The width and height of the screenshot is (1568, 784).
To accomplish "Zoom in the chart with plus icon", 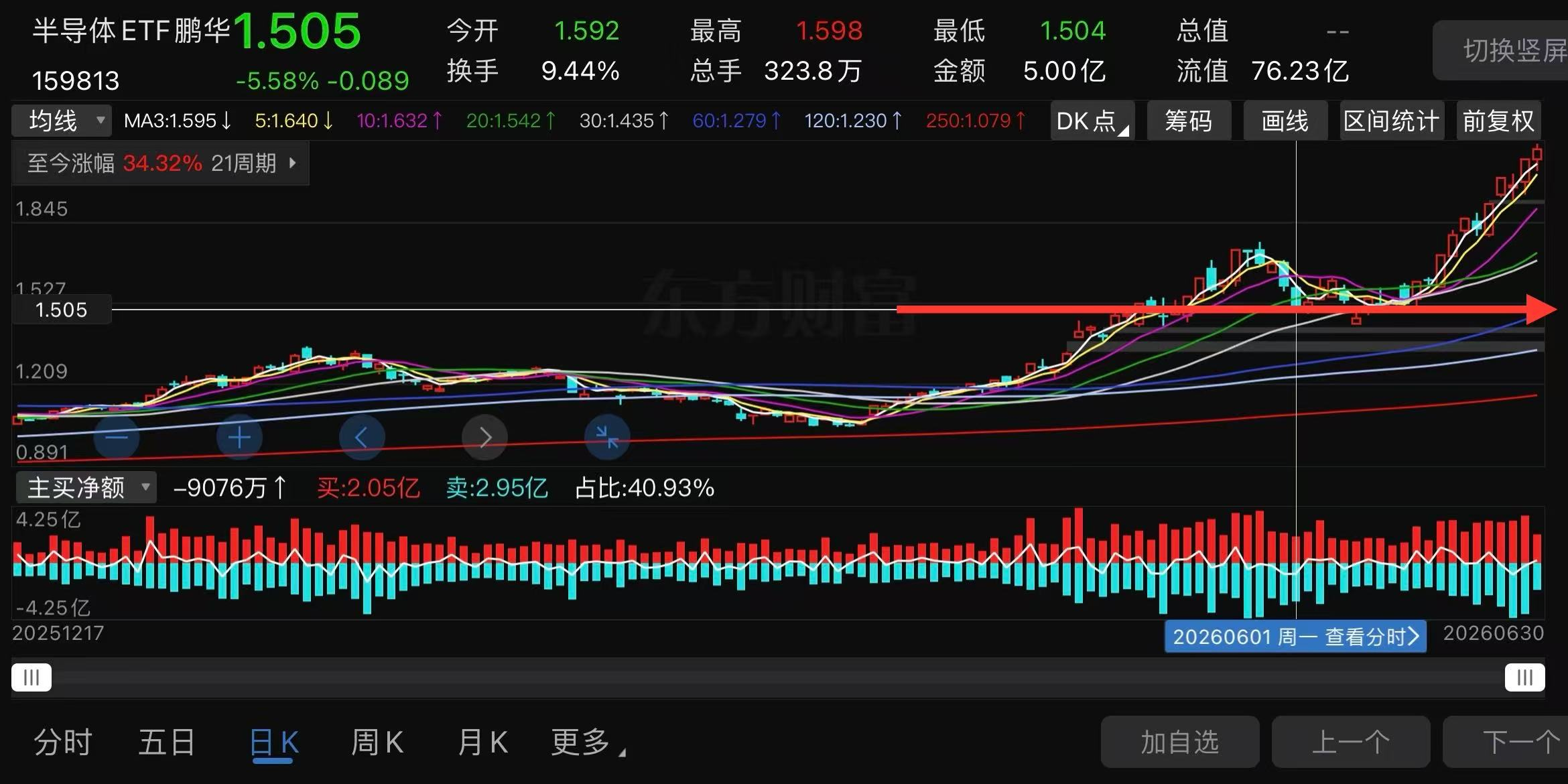I will pos(239,438).
